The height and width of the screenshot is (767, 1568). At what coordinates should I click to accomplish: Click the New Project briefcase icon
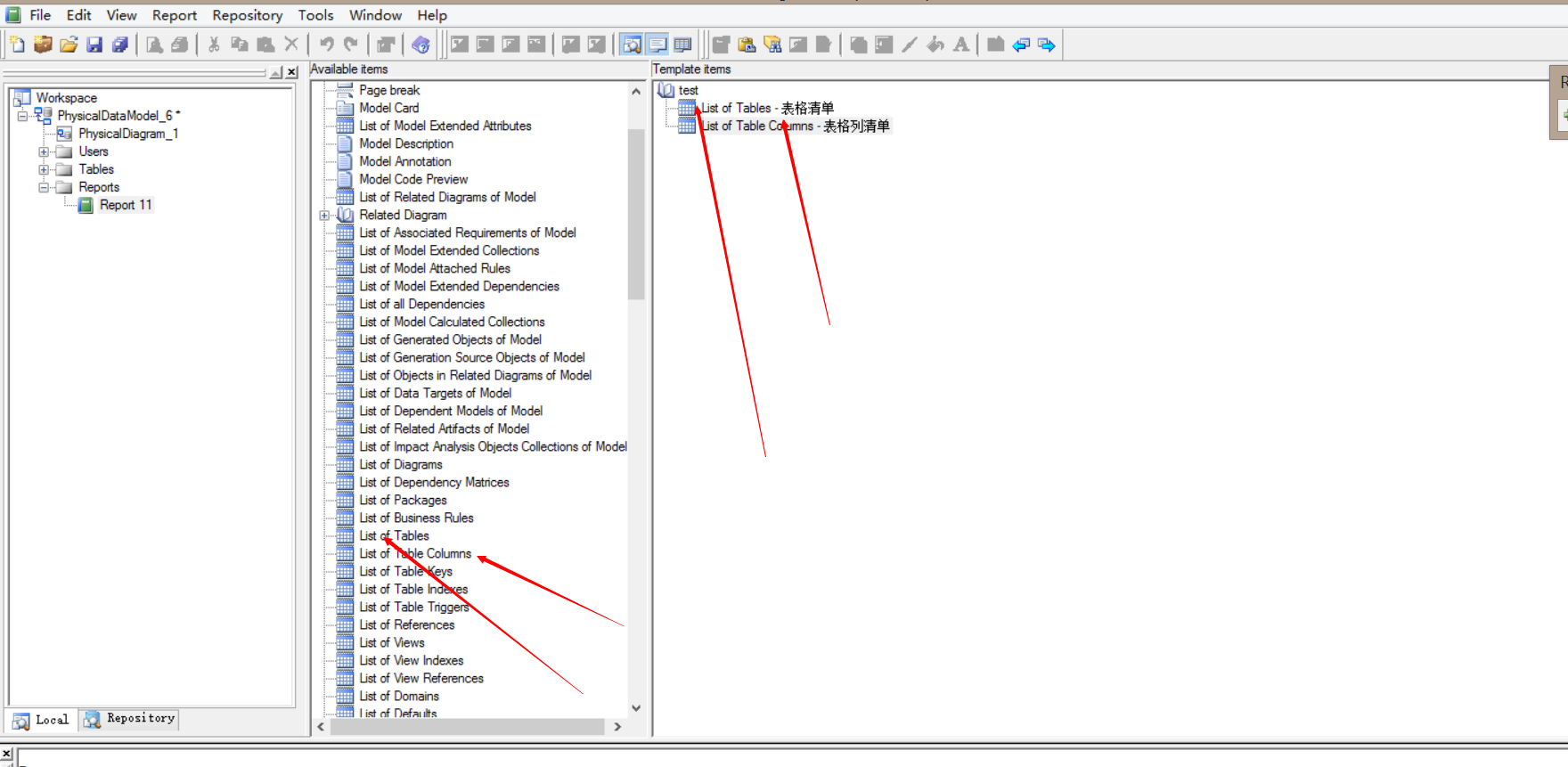(x=43, y=45)
